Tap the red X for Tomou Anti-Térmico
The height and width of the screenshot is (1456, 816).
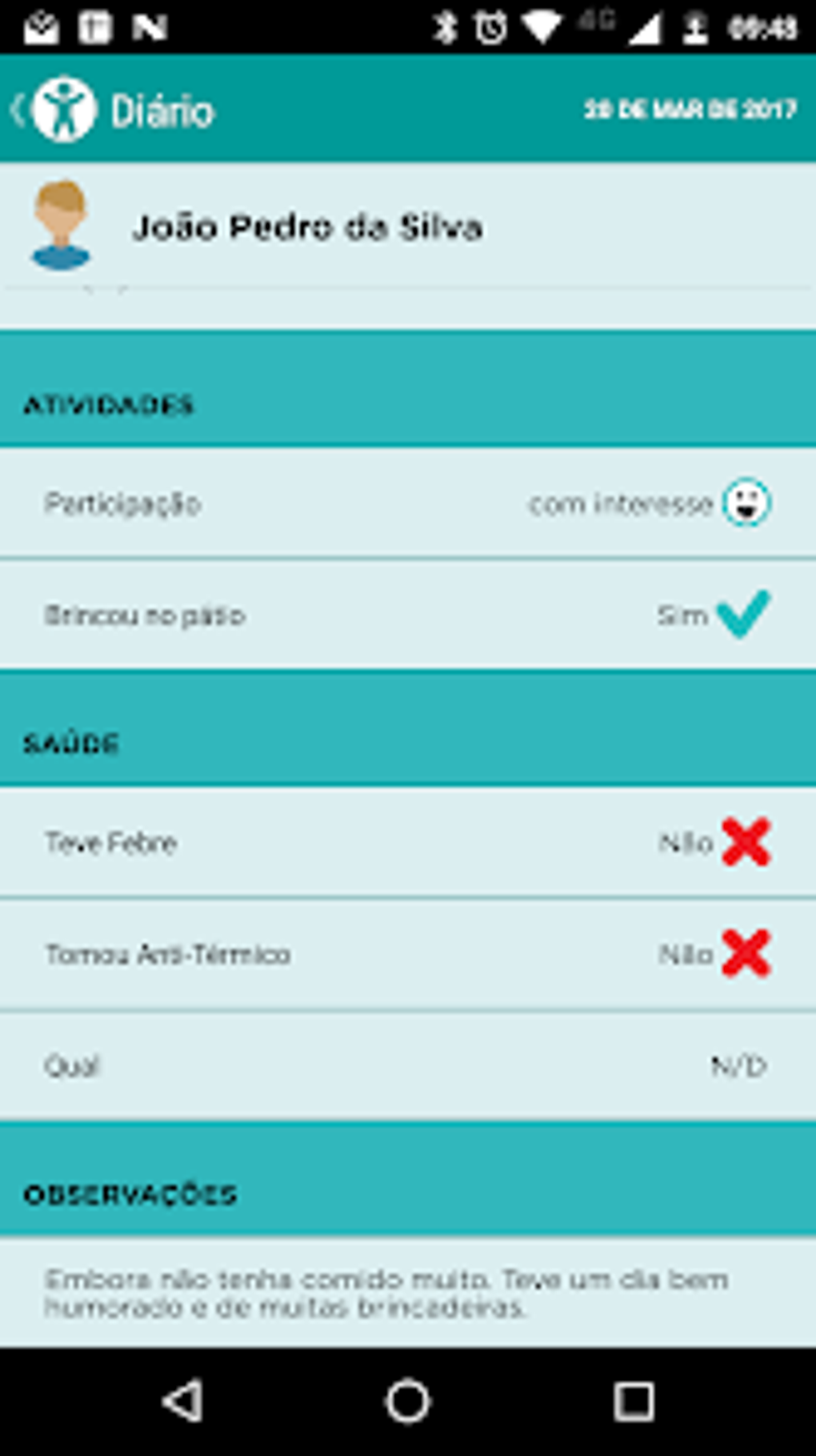(x=746, y=953)
